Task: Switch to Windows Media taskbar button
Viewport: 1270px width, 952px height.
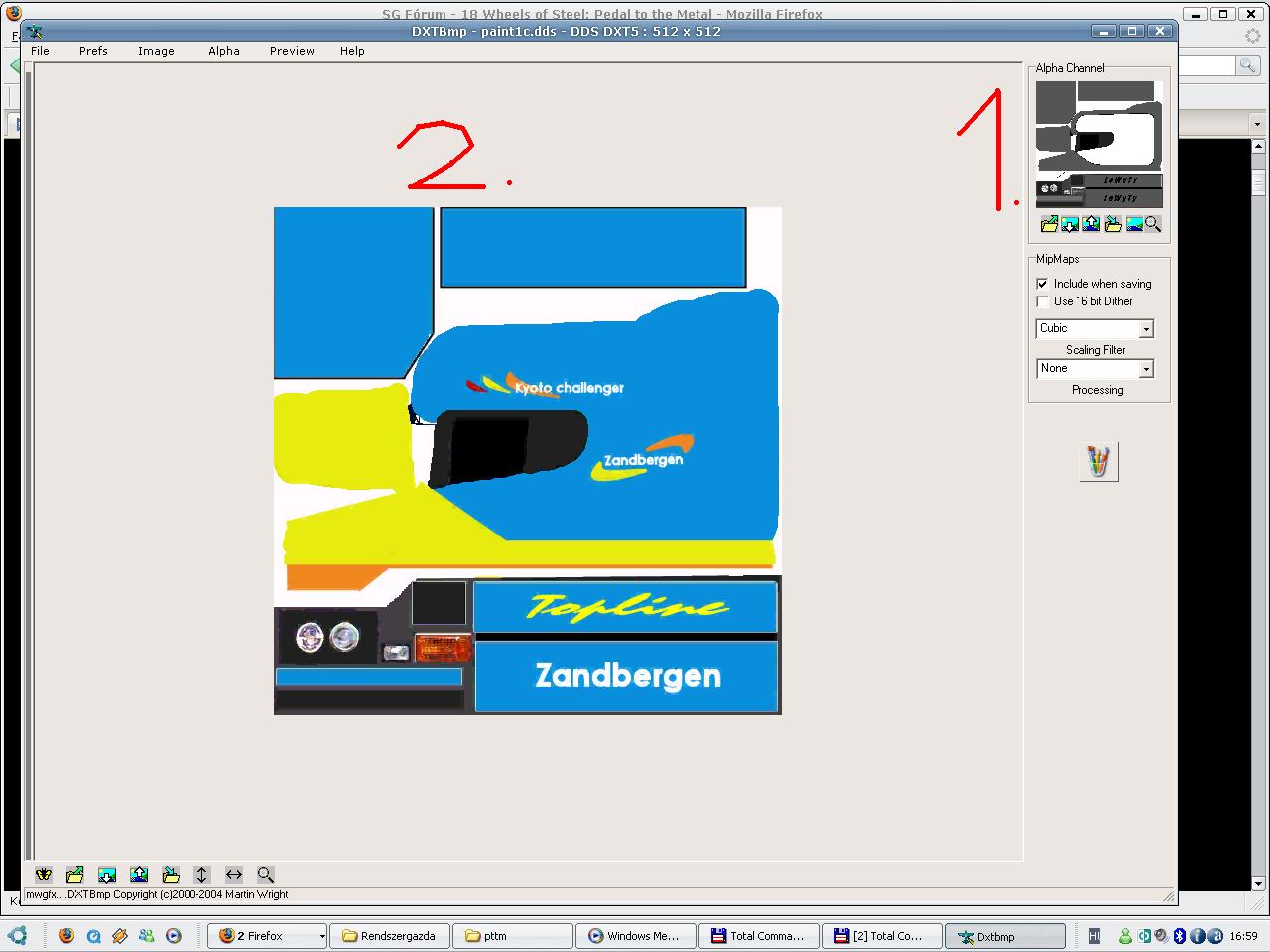Action: pos(634,936)
